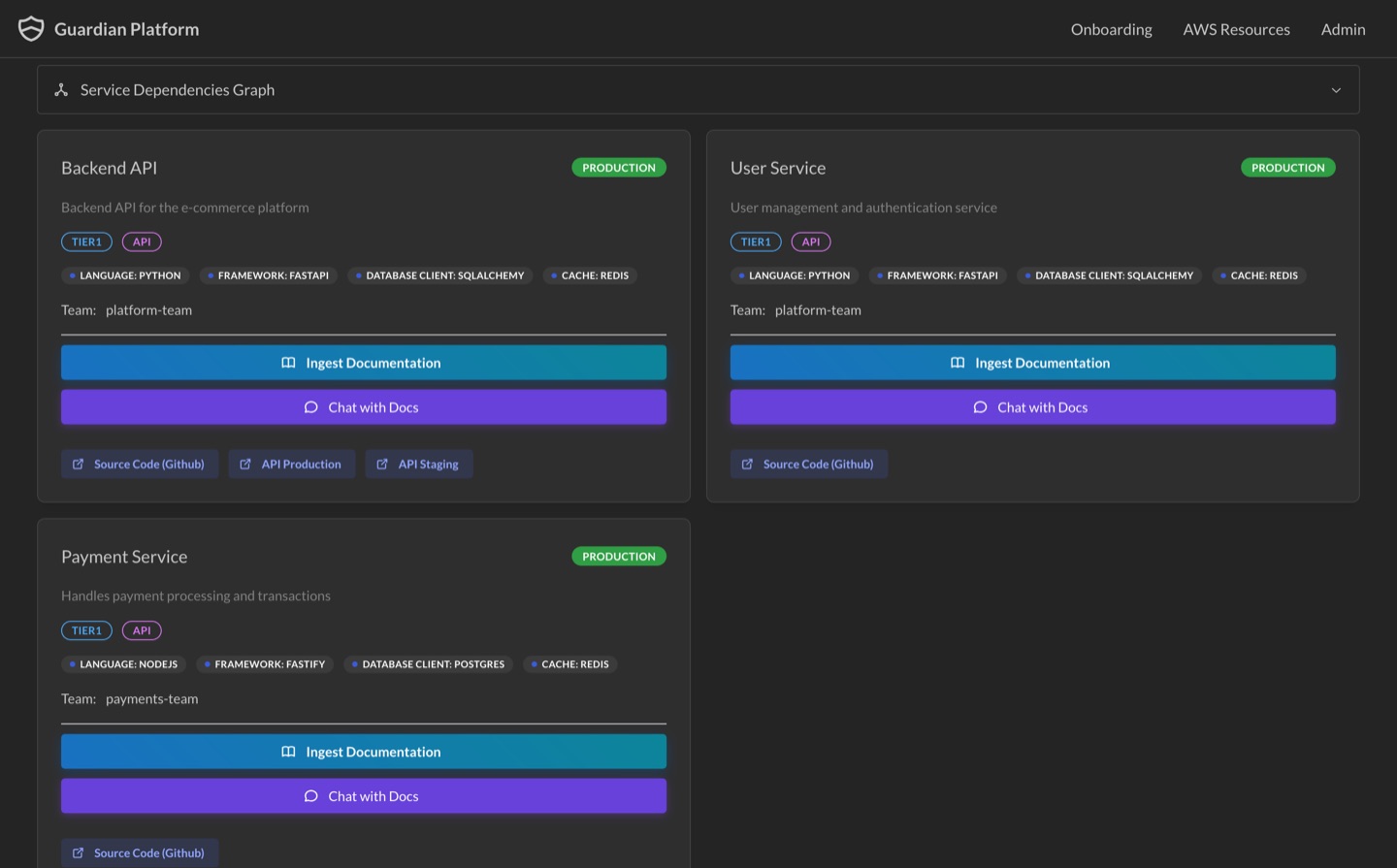The height and width of the screenshot is (868, 1397).
Task: Click external-link icon on User Service Source Code
Action: tap(747, 465)
